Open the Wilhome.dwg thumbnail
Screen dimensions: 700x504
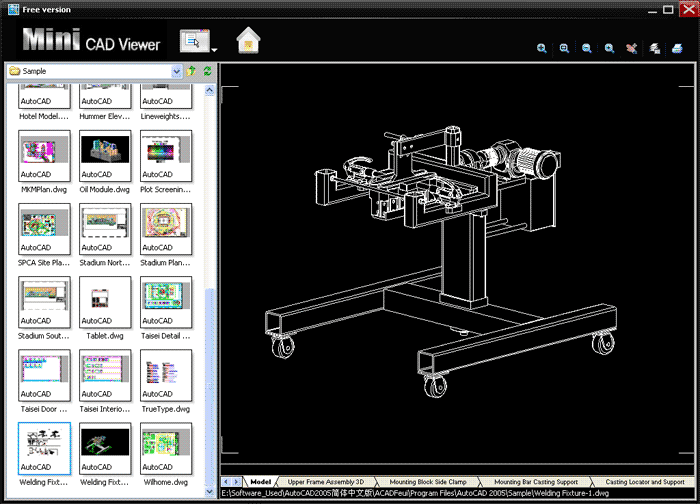pos(165,446)
